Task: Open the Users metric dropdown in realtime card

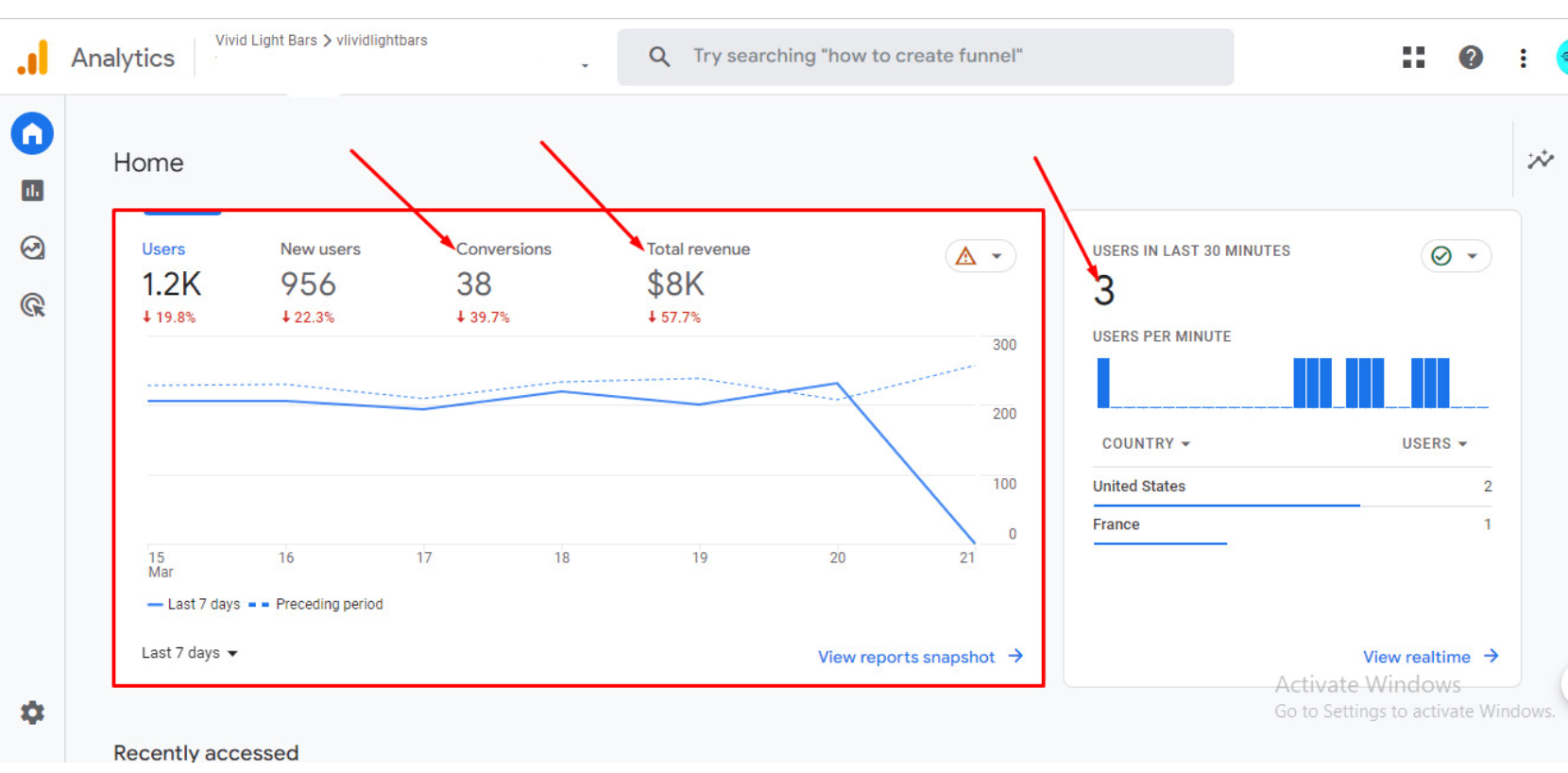Action: coord(1434,444)
